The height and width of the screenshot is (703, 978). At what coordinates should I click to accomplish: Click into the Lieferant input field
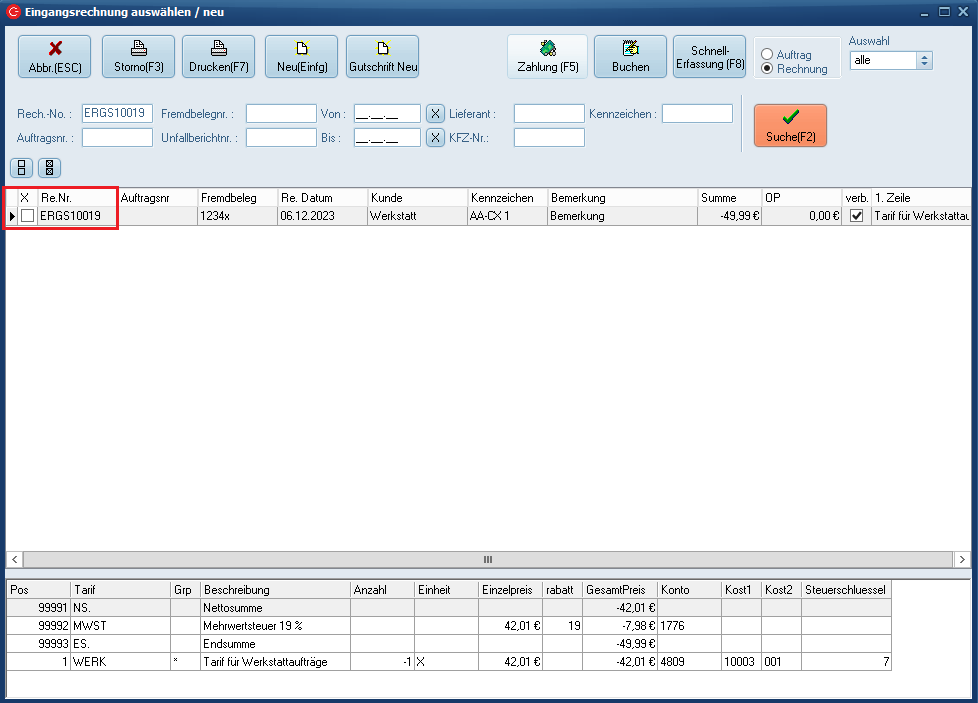[548, 114]
